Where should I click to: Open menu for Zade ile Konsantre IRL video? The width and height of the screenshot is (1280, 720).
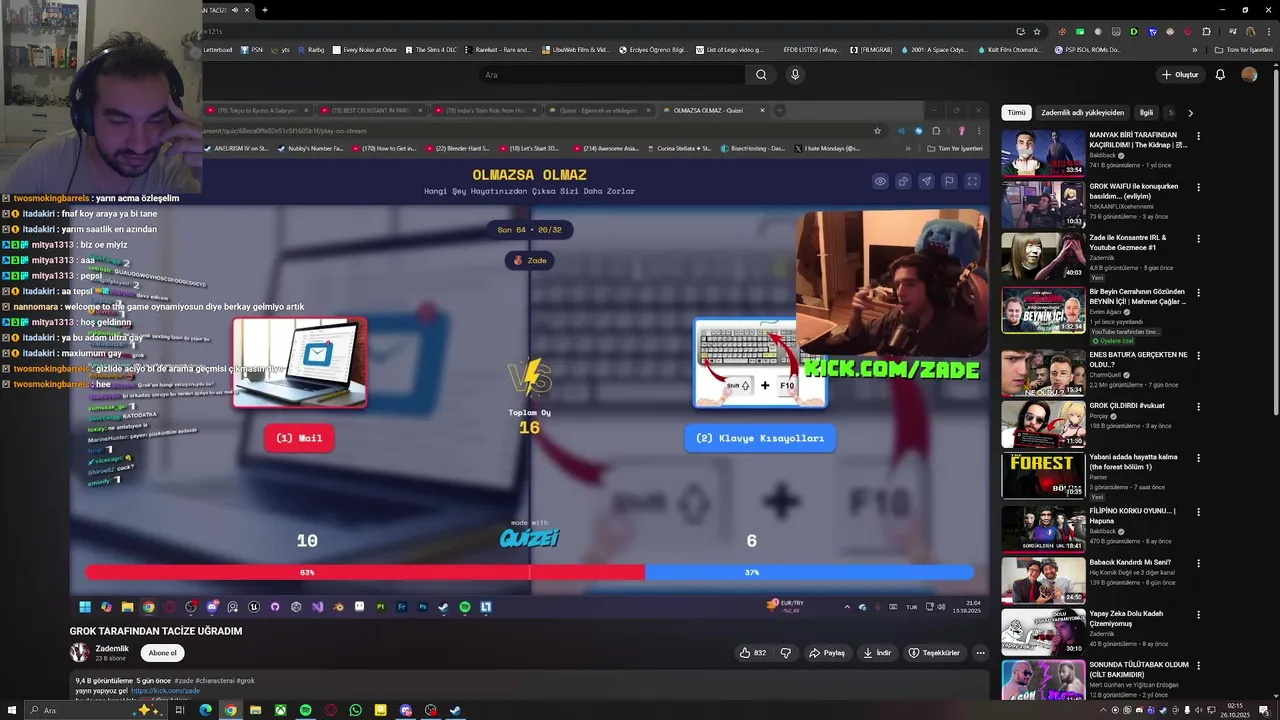tap(1198, 239)
